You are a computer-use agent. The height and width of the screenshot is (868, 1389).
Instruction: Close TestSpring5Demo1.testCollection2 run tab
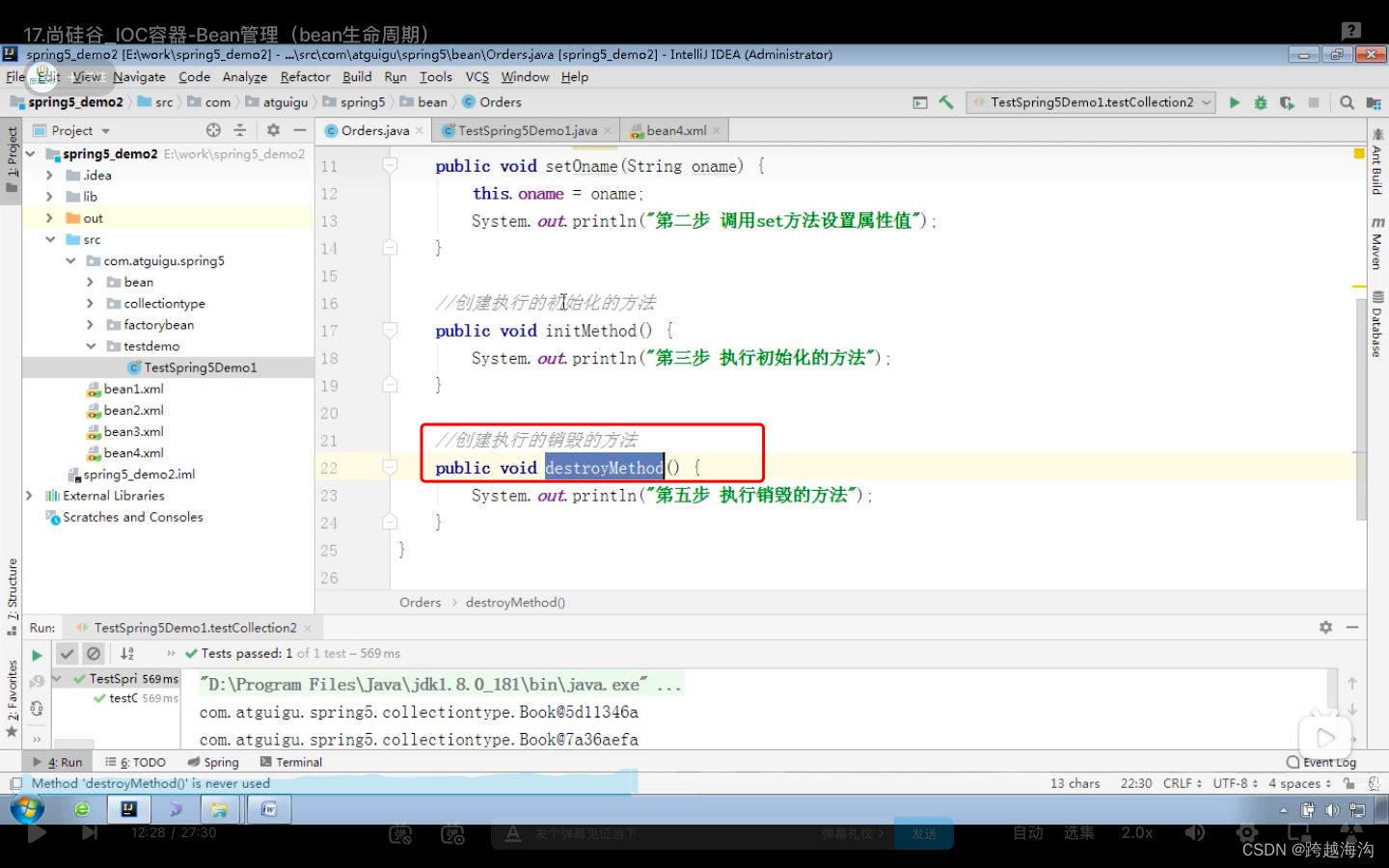(307, 628)
